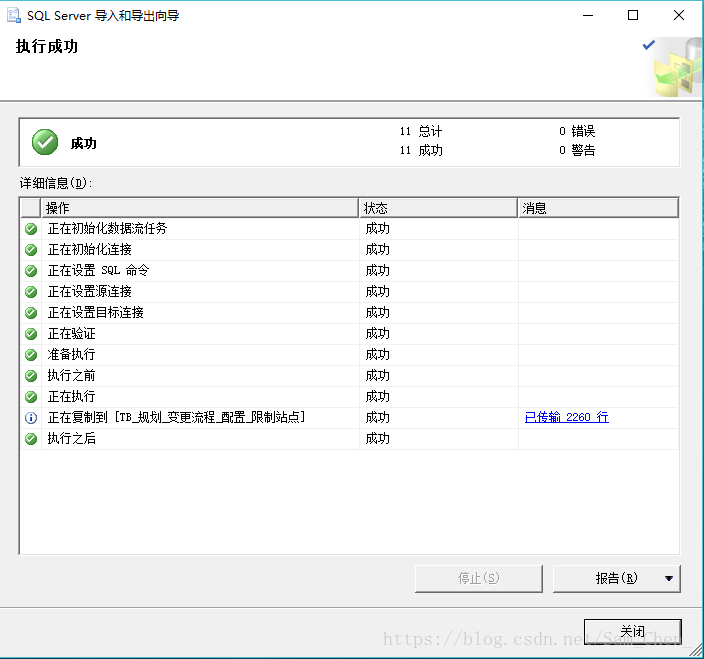Image resolution: width=704 pixels, height=659 pixels.
Task: Select row text 正在设置源连接
Action: tap(89, 291)
